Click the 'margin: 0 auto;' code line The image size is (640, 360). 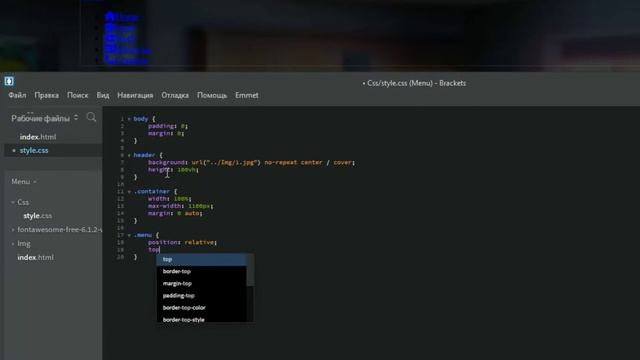pyautogui.click(x=175, y=213)
